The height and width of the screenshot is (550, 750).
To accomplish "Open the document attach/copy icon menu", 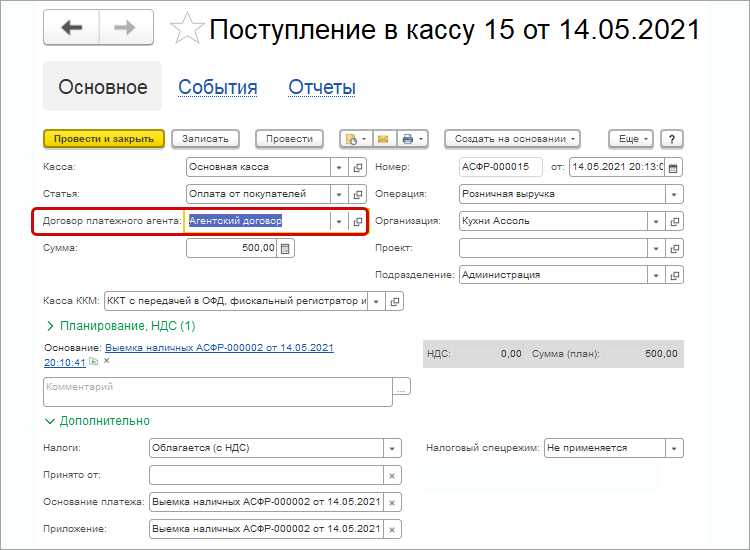I will point(355,139).
